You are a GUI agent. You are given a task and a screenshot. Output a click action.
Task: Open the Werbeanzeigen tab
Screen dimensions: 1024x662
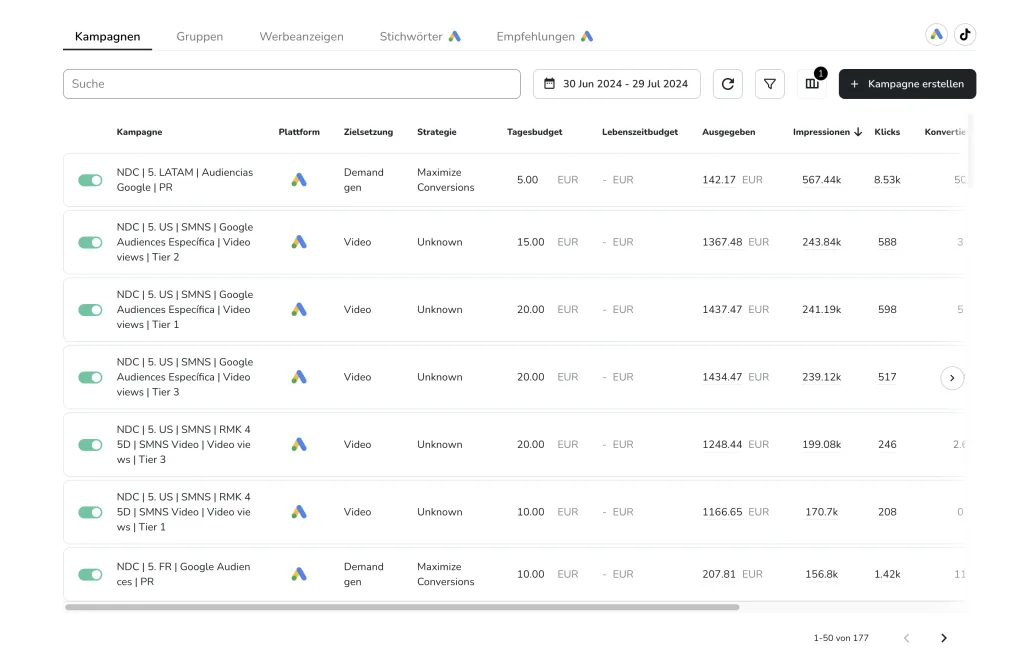(301, 37)
